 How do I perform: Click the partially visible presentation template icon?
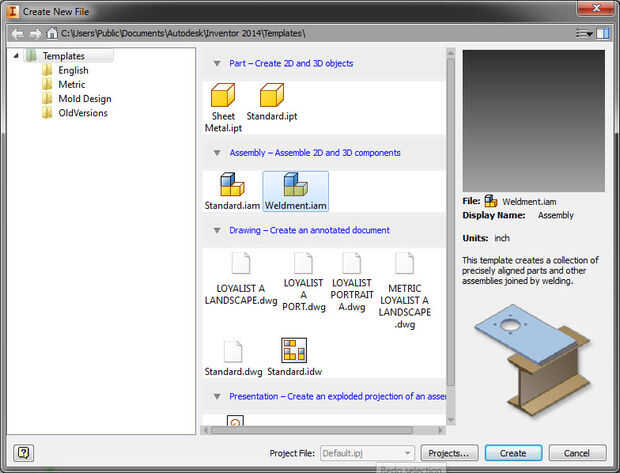(x=235, y=420)
